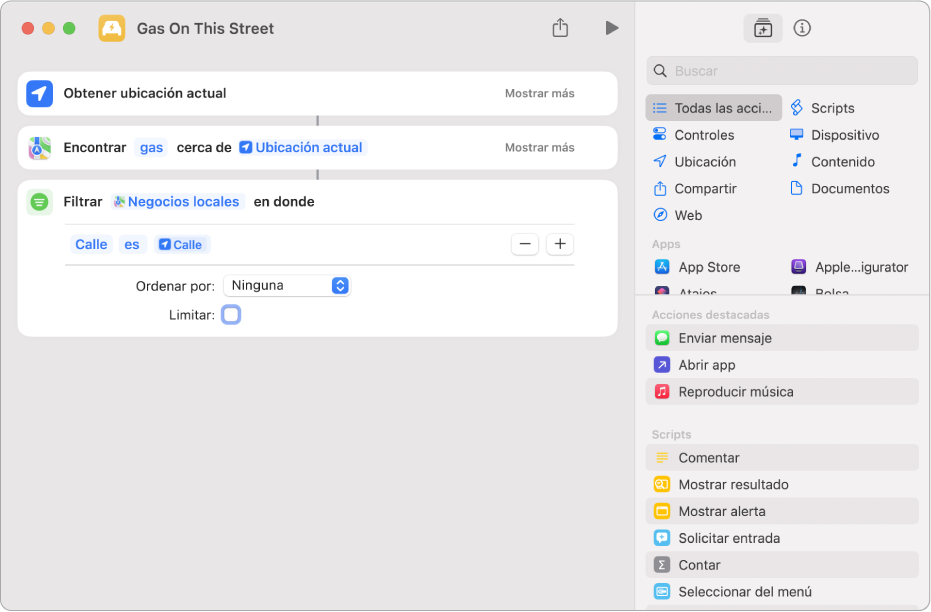Click the magnifying glass search icon

660,71
